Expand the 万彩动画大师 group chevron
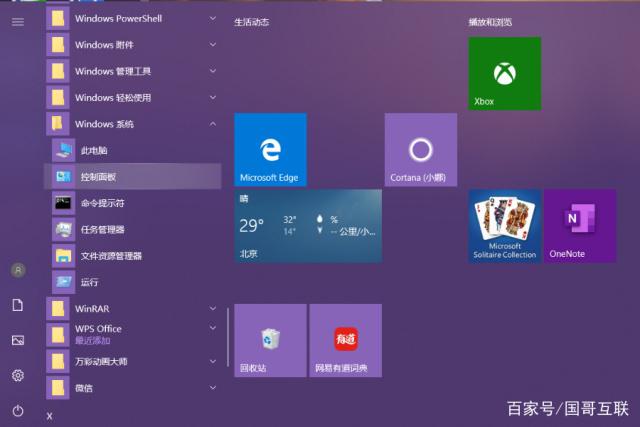This screenshot has height=427, width=640. pos(213,361)
